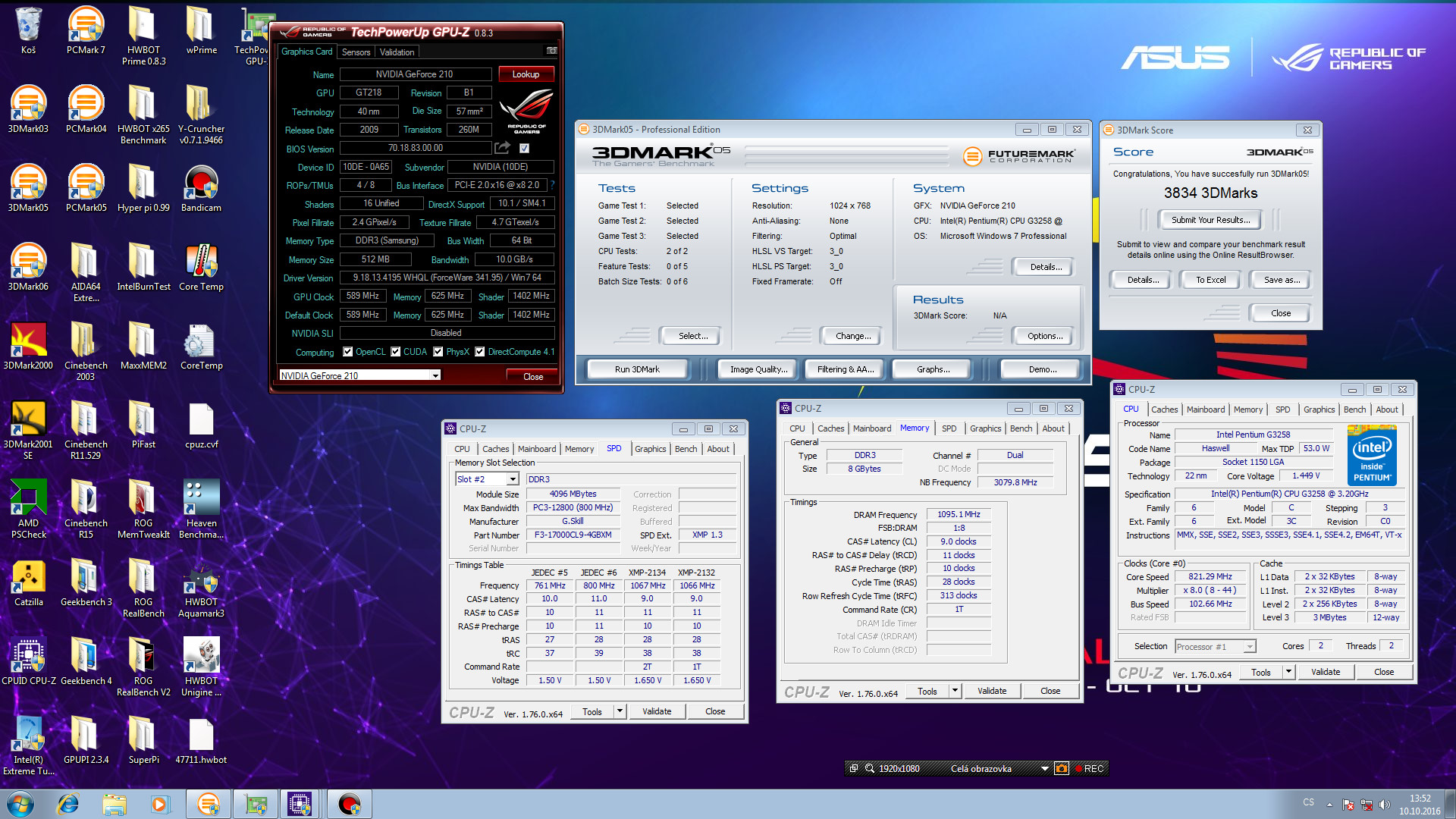Open the 3DMark05 desktop shortcut
The height and width of the screenshot is (819, 1456).
[x=28, y=188]
